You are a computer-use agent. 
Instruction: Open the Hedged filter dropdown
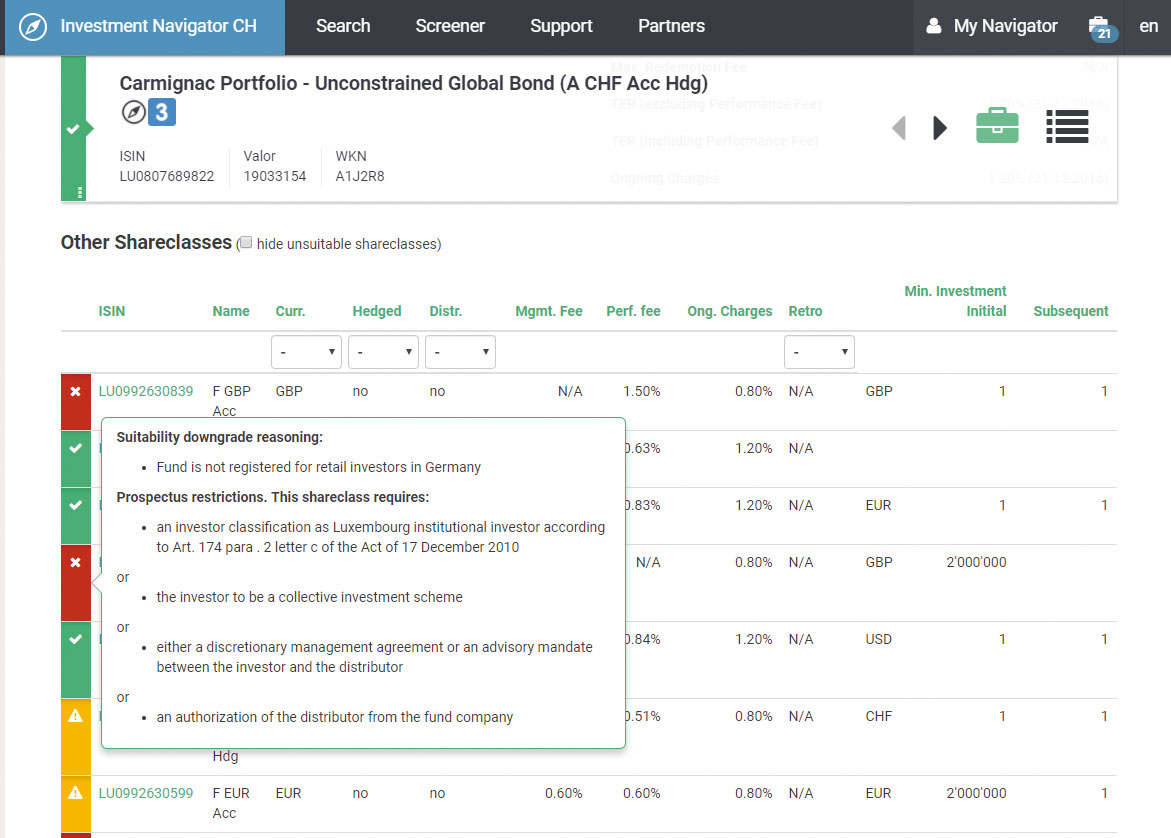[383, 352]
